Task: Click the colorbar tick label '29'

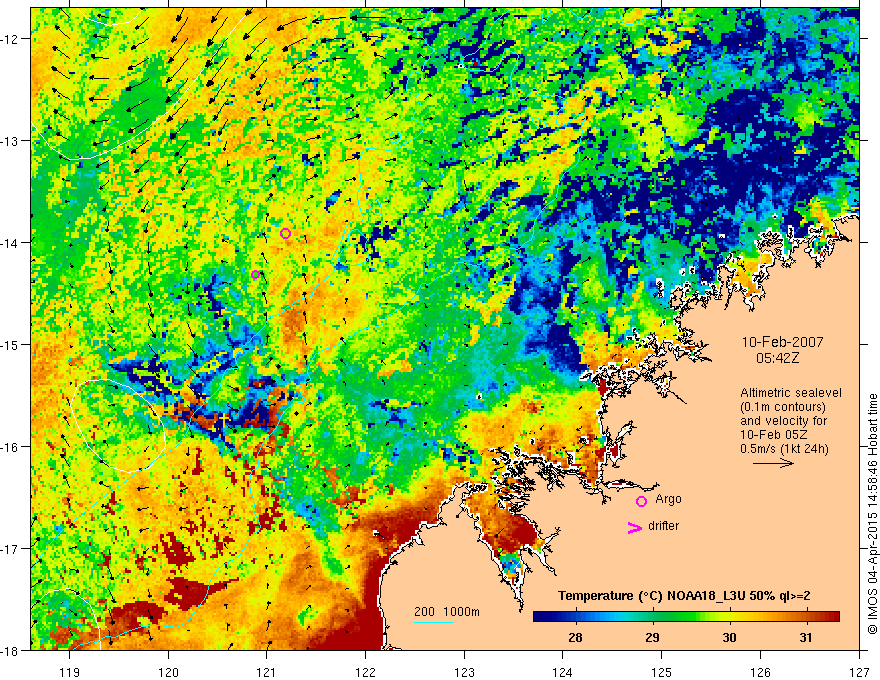Action: point(652,637)
